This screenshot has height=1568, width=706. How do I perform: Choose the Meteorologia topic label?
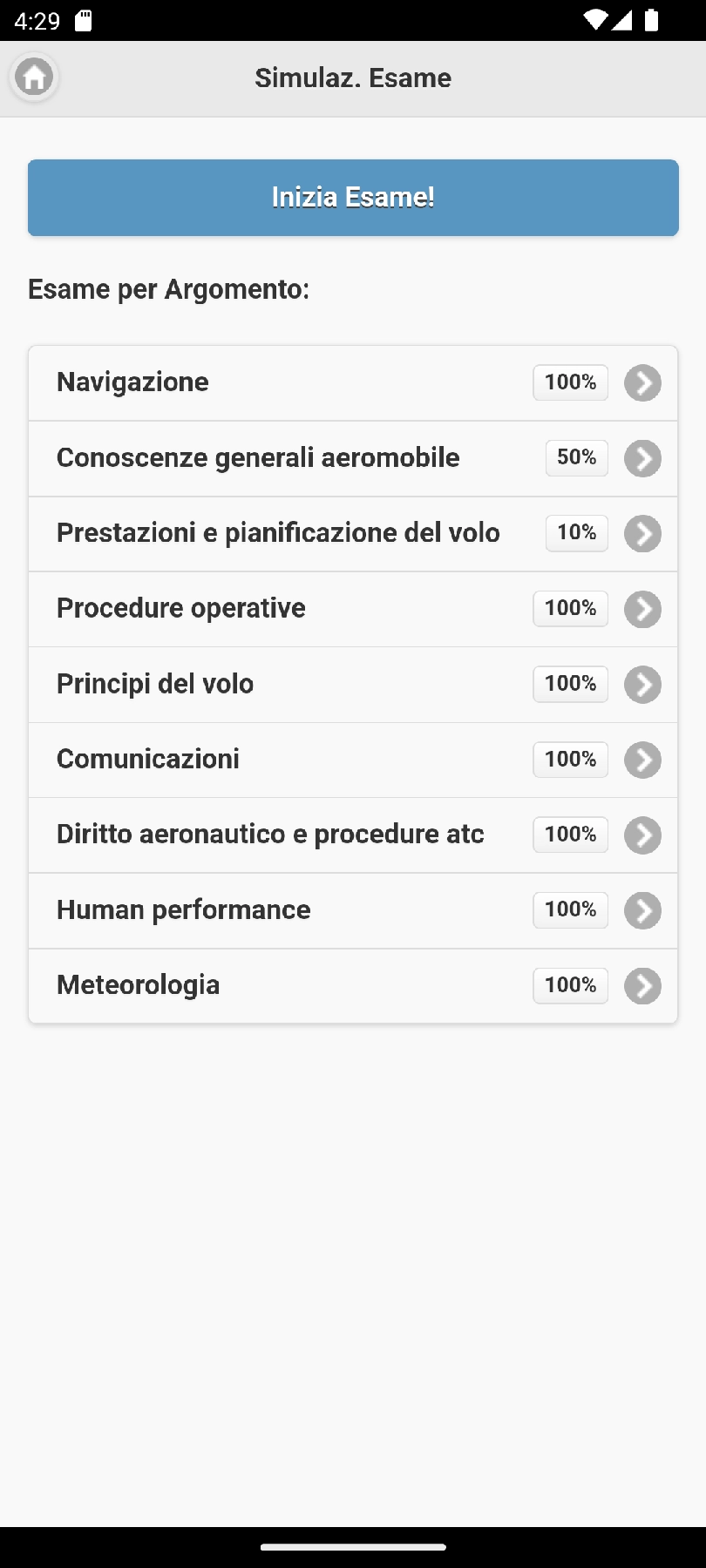[138, 985]
